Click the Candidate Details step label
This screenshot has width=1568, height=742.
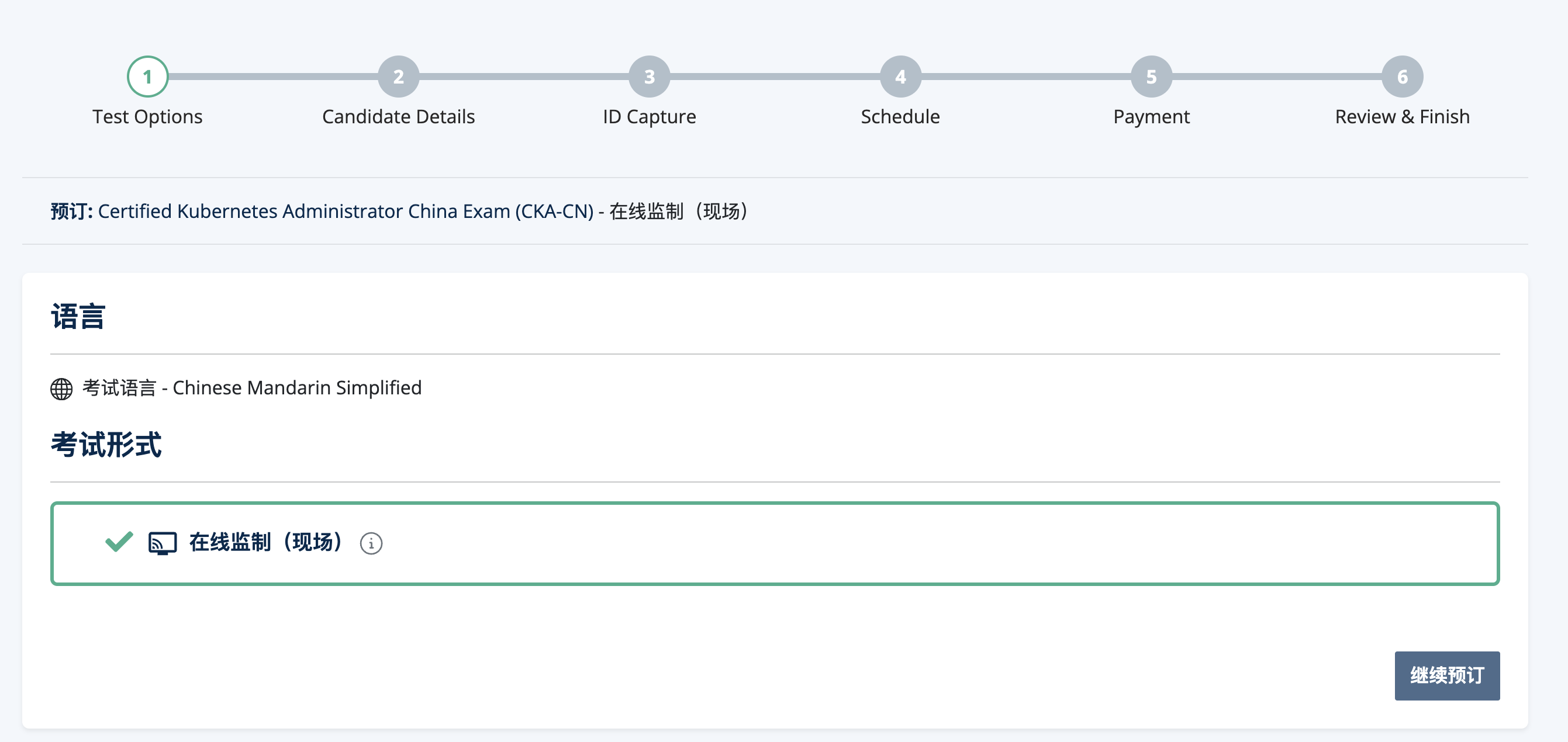(x=398, y=117)
